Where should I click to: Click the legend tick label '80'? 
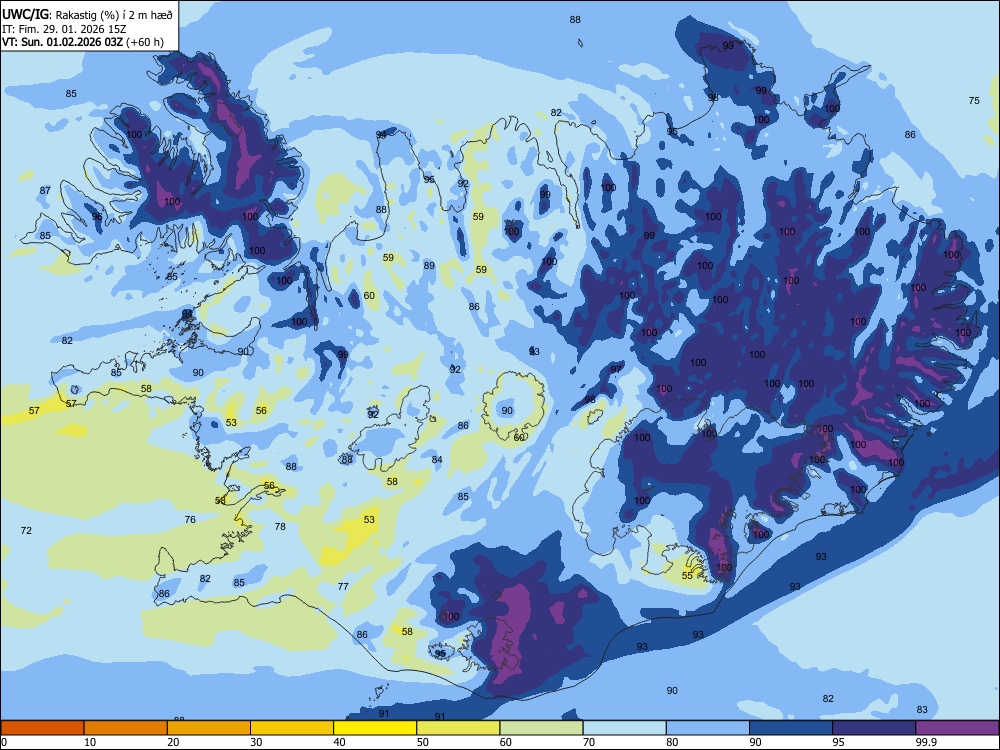672,742
